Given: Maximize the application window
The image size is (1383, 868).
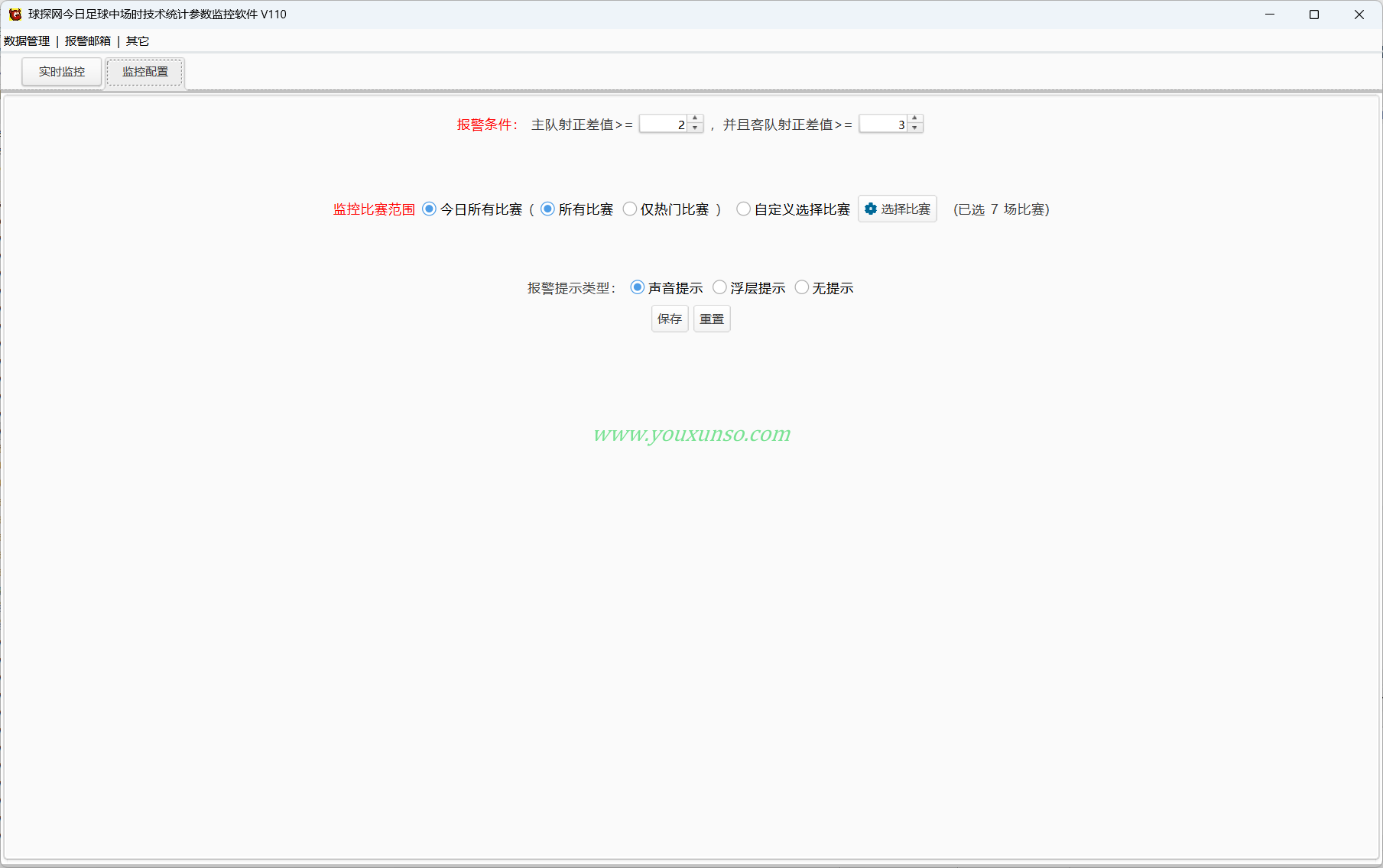Looking at the screenshot, I should pos(1314,15).
